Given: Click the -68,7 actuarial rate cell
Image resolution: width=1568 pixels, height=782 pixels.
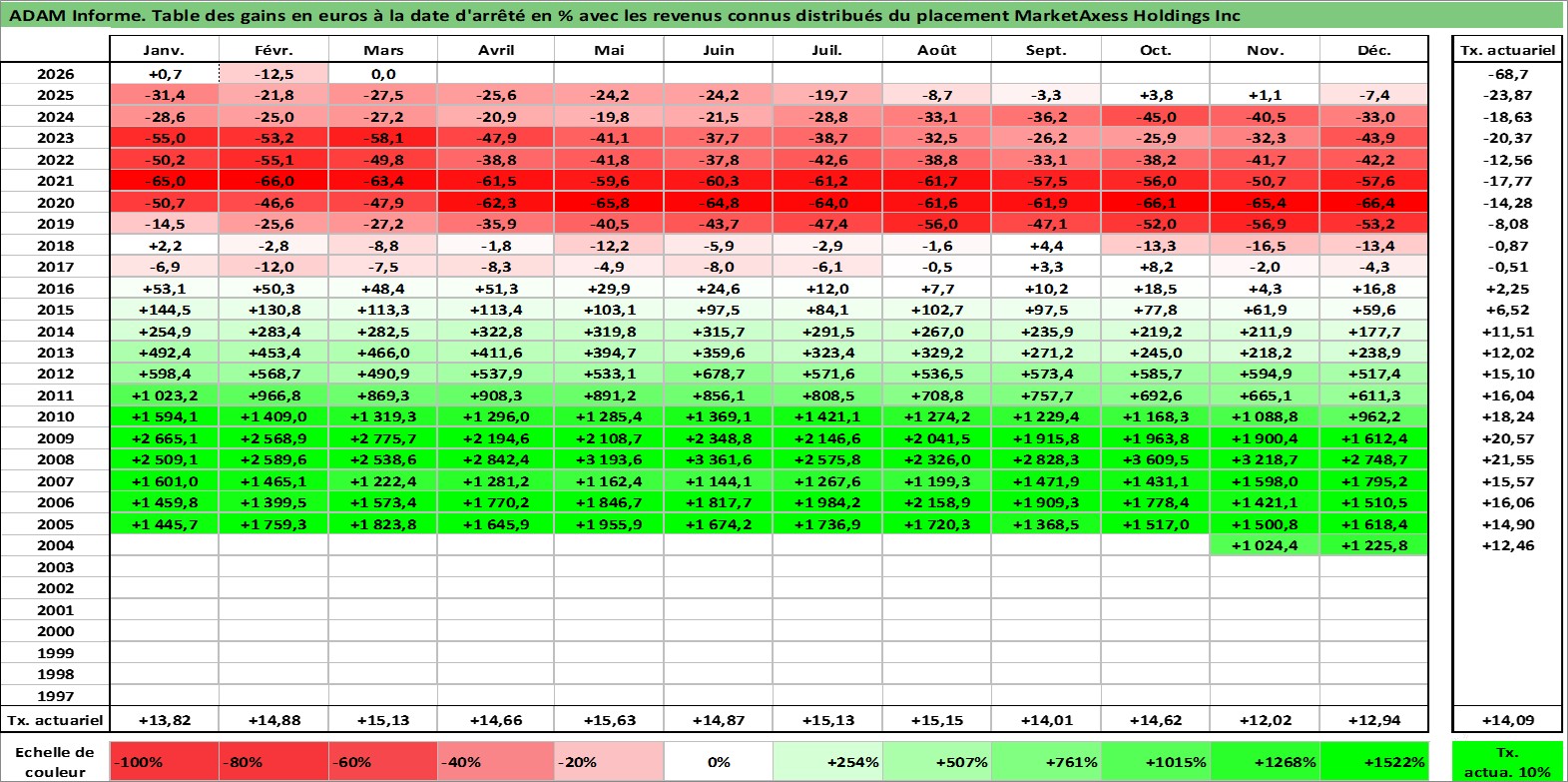Looking at the screenshot, I should [1507, 74].
